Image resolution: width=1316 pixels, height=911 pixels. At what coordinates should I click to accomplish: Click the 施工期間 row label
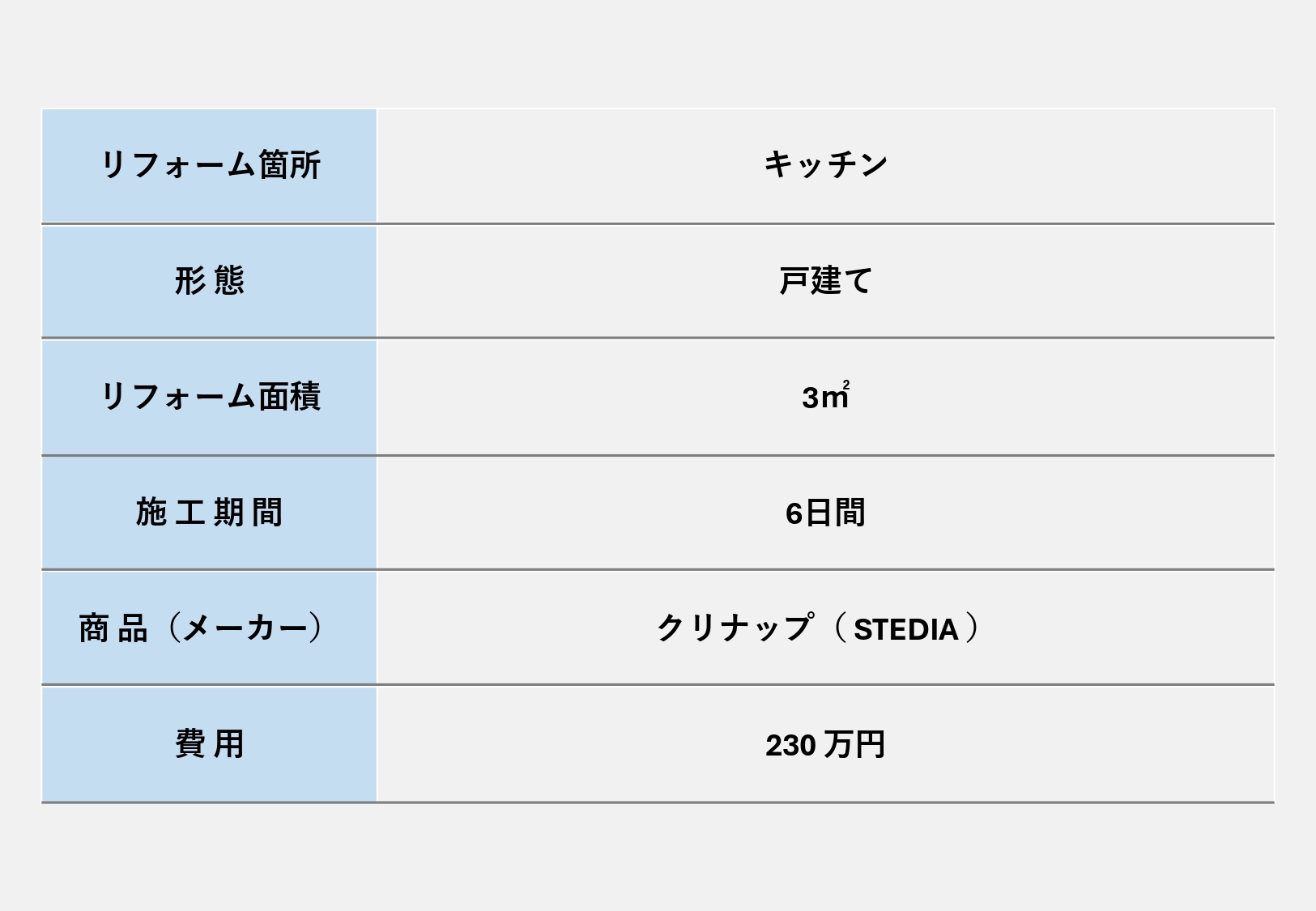coord(210,513)
